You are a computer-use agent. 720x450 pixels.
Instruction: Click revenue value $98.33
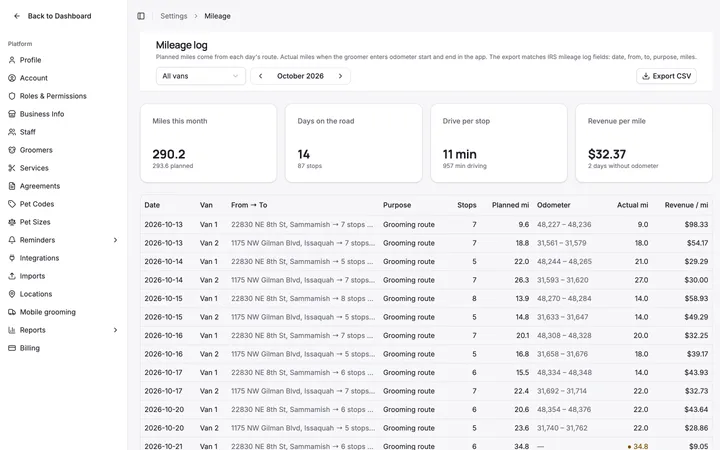click(x=696, y=225)
